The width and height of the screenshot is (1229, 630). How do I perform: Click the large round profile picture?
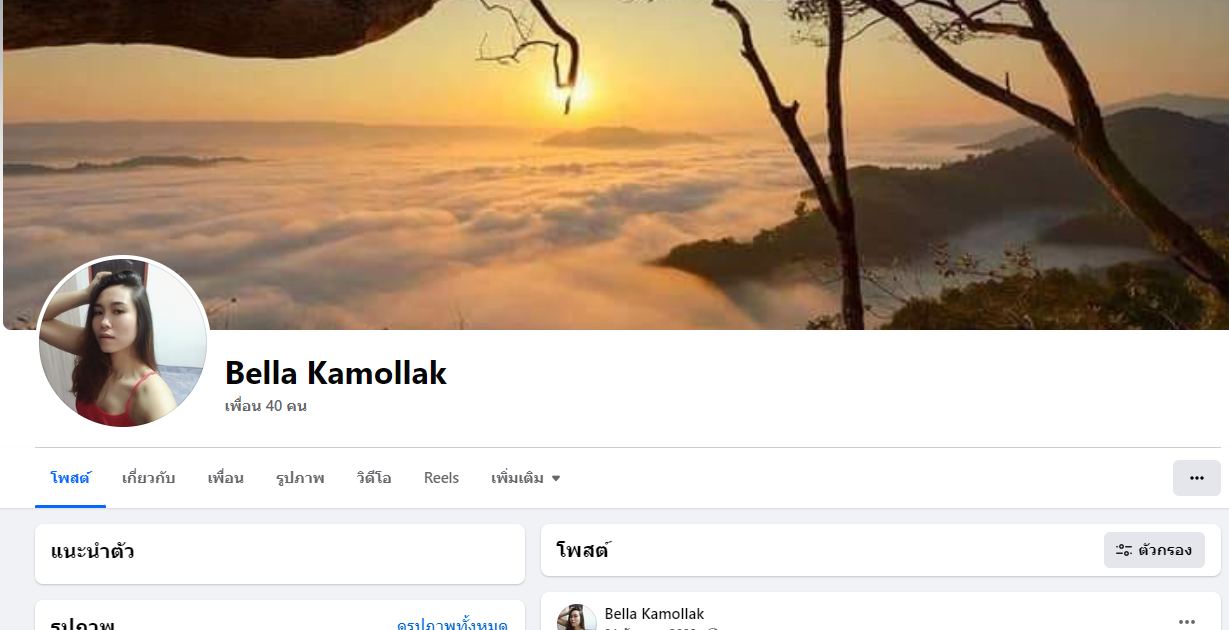(123, 342)
